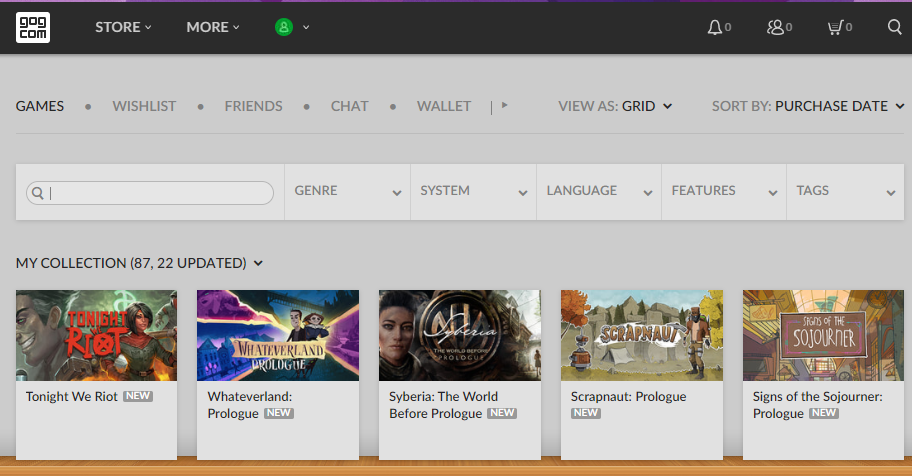The image size is (912, 476).
Task: Click the search magnifier in the header
Action: 895,27
